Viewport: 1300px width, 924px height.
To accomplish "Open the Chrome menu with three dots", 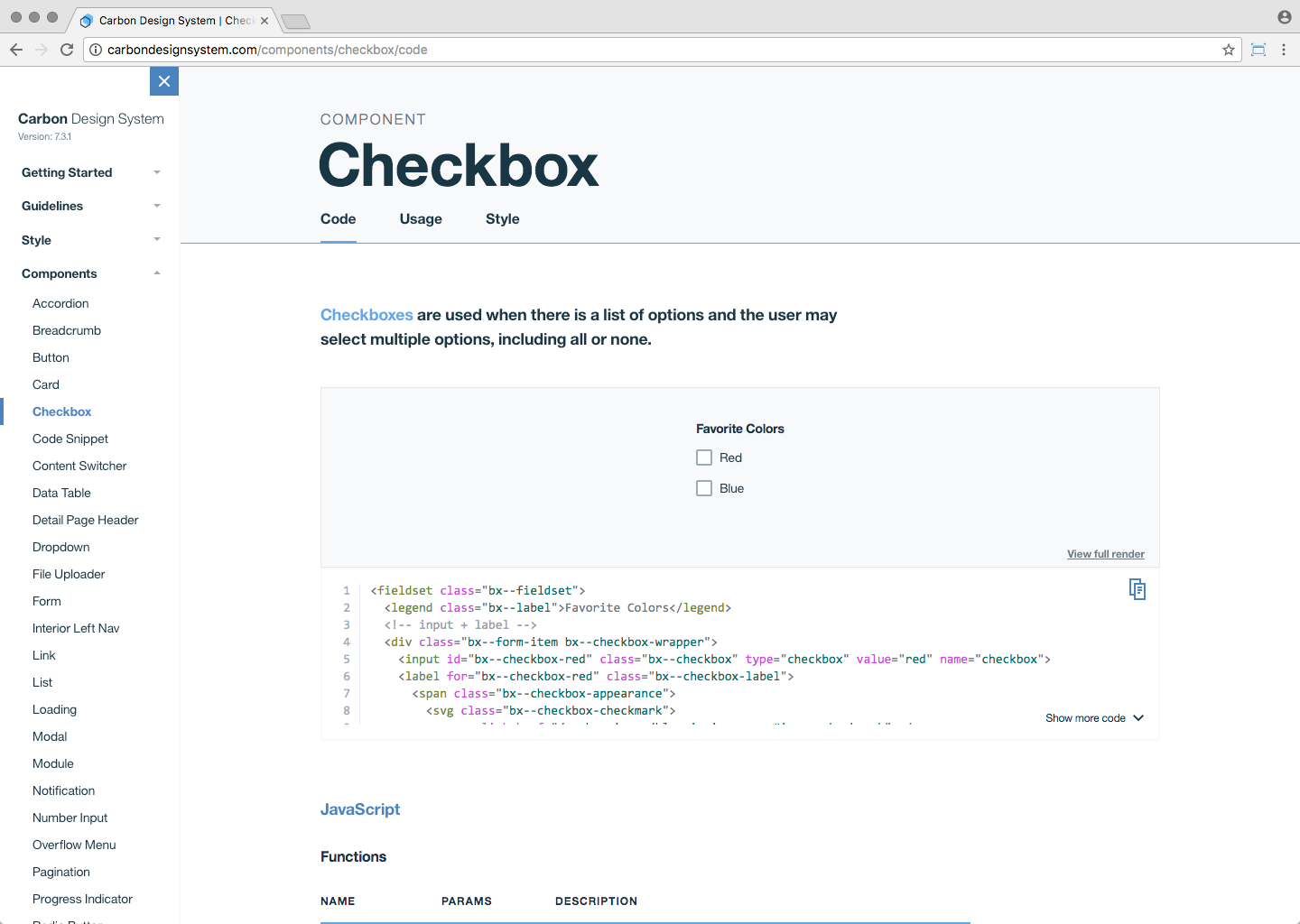I will click(x=1284, y=50).
